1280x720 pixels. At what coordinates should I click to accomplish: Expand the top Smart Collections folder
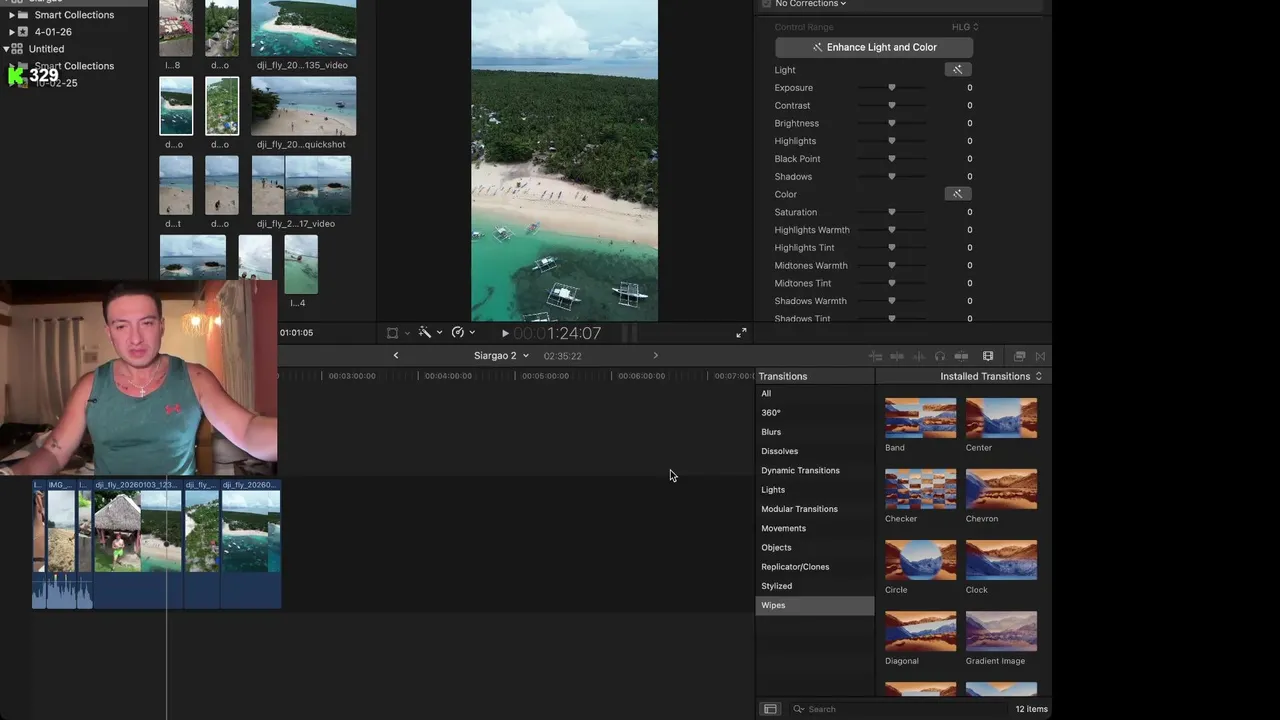click(x=12, y=15)
